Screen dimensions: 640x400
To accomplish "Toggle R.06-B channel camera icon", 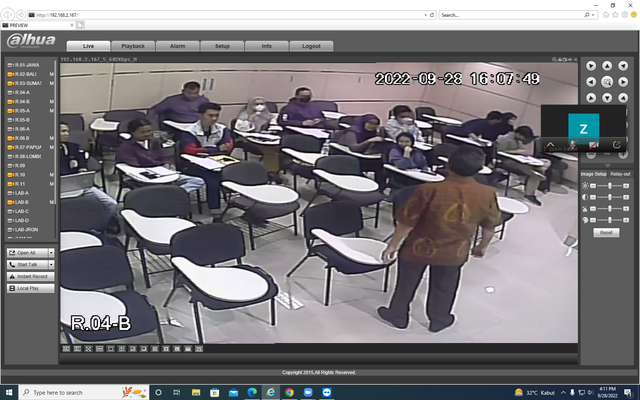I will pyautogui.click(x=11, y=138).
